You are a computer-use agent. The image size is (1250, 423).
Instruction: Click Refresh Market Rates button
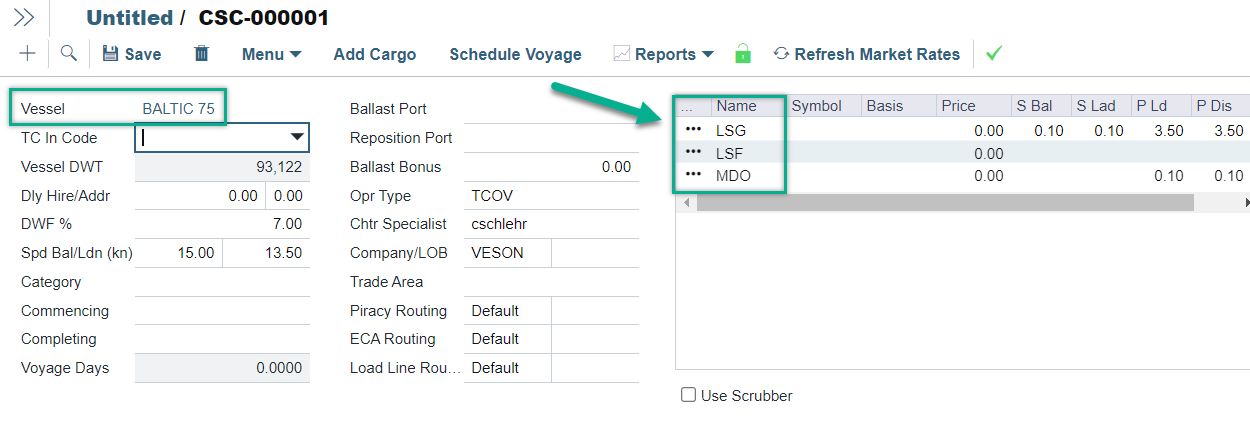[866, 54]
